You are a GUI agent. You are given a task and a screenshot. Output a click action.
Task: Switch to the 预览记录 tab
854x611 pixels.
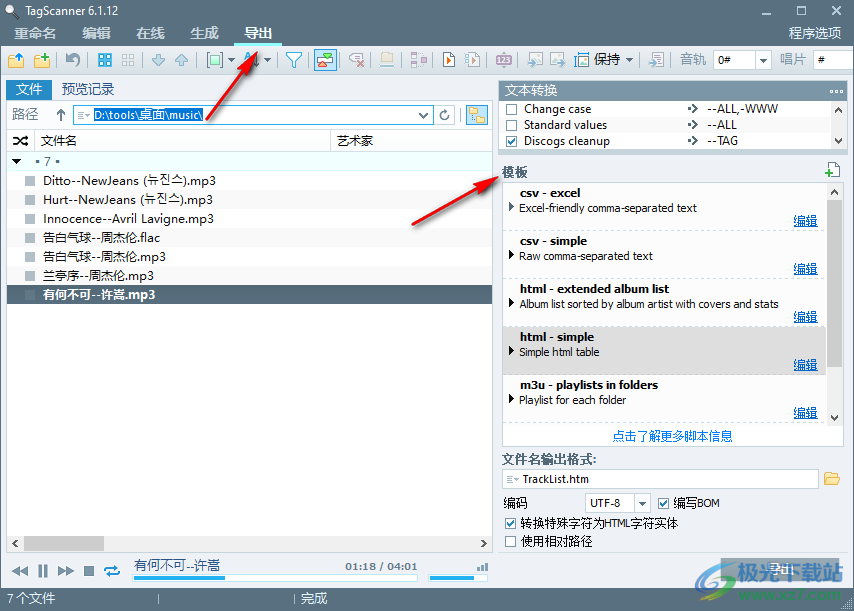tap(85, 89)
